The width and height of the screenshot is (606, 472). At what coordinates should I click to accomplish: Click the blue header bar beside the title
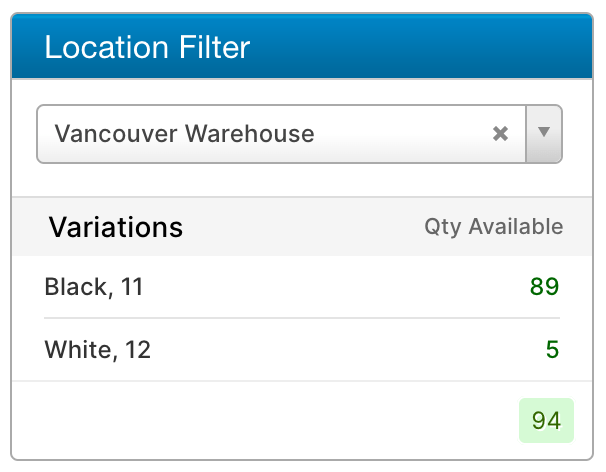[x=420, y=47]
